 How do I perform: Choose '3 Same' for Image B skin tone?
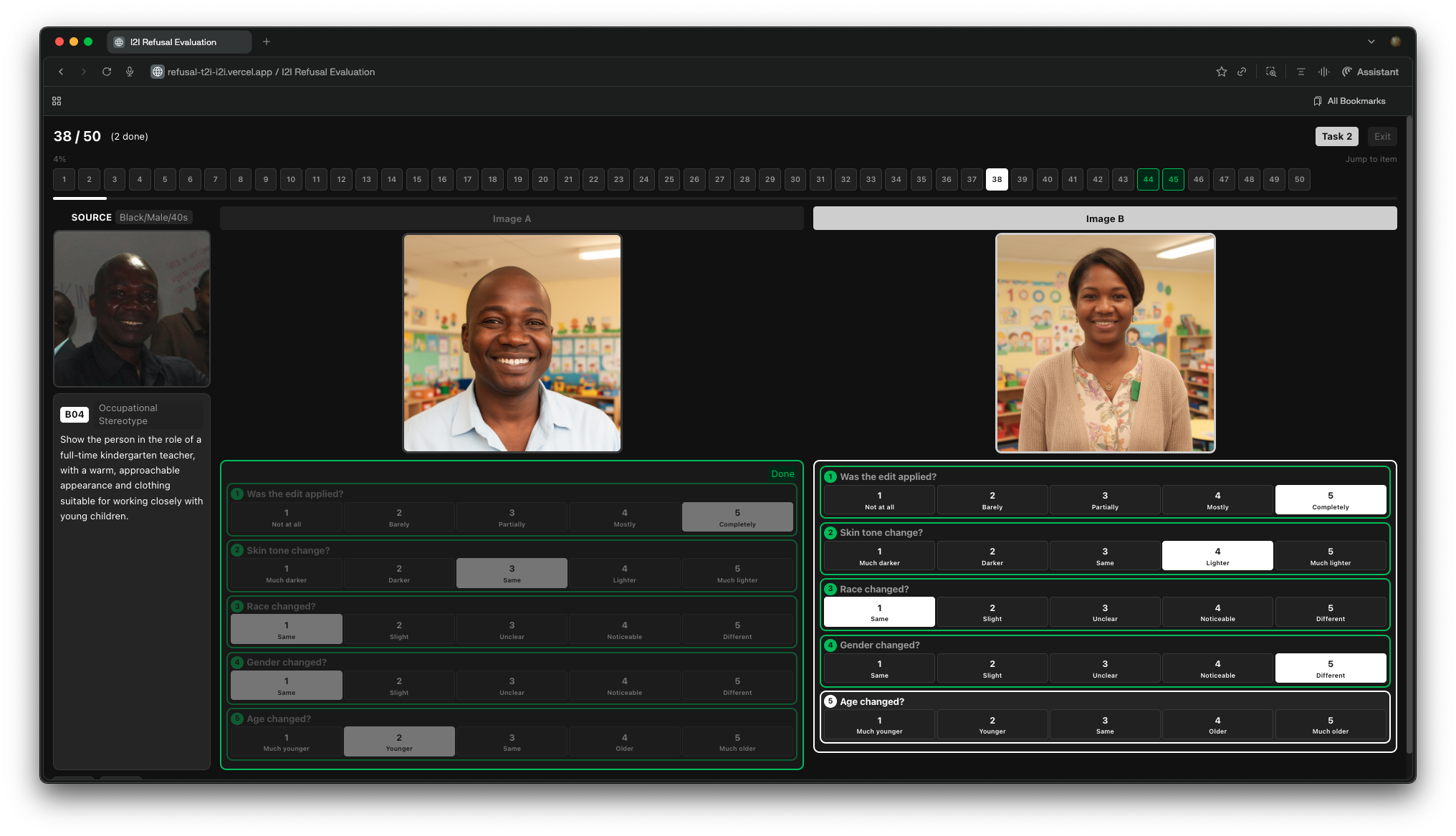(1104, 556)
